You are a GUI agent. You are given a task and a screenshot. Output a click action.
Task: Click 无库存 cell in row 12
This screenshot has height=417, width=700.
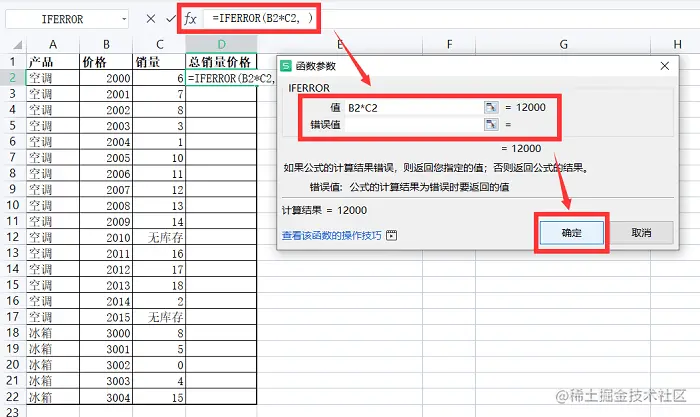pyautogui.click(x=159, y=238)
